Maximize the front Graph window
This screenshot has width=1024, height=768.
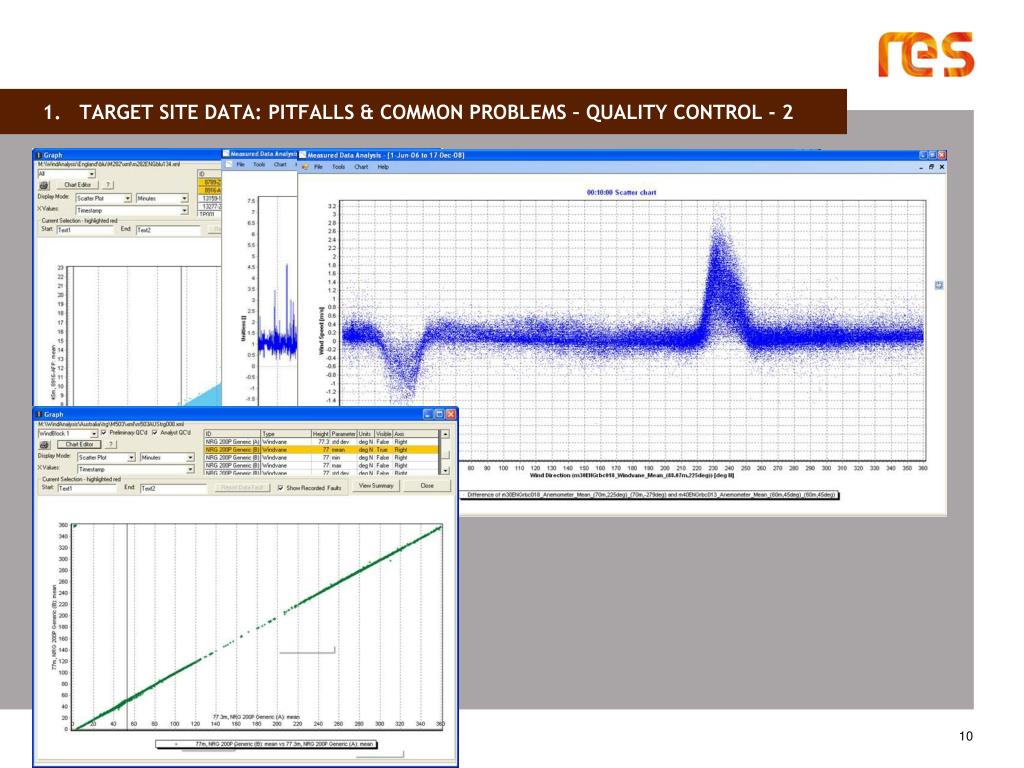coord(439,415)
